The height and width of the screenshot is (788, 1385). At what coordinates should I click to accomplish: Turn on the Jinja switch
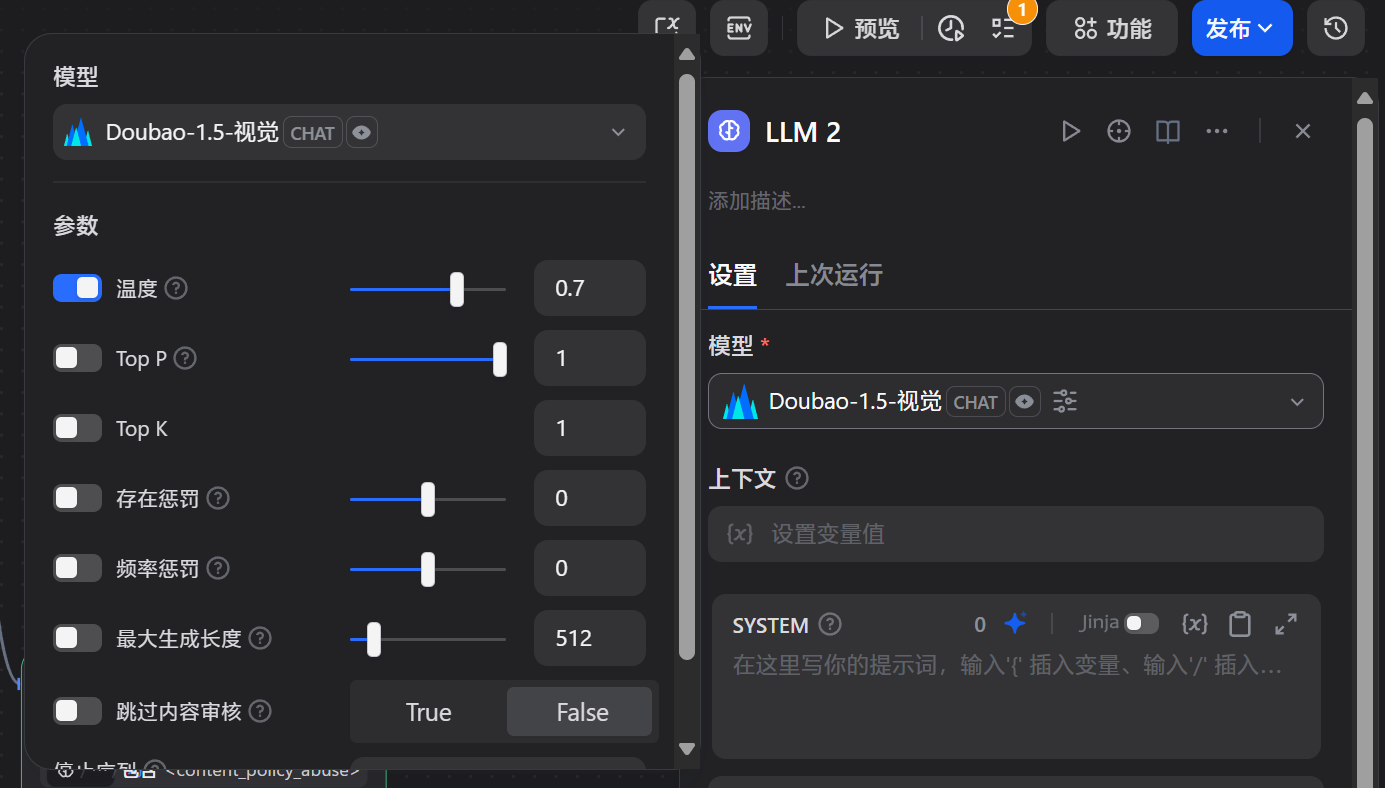[x=1141, y=624]
